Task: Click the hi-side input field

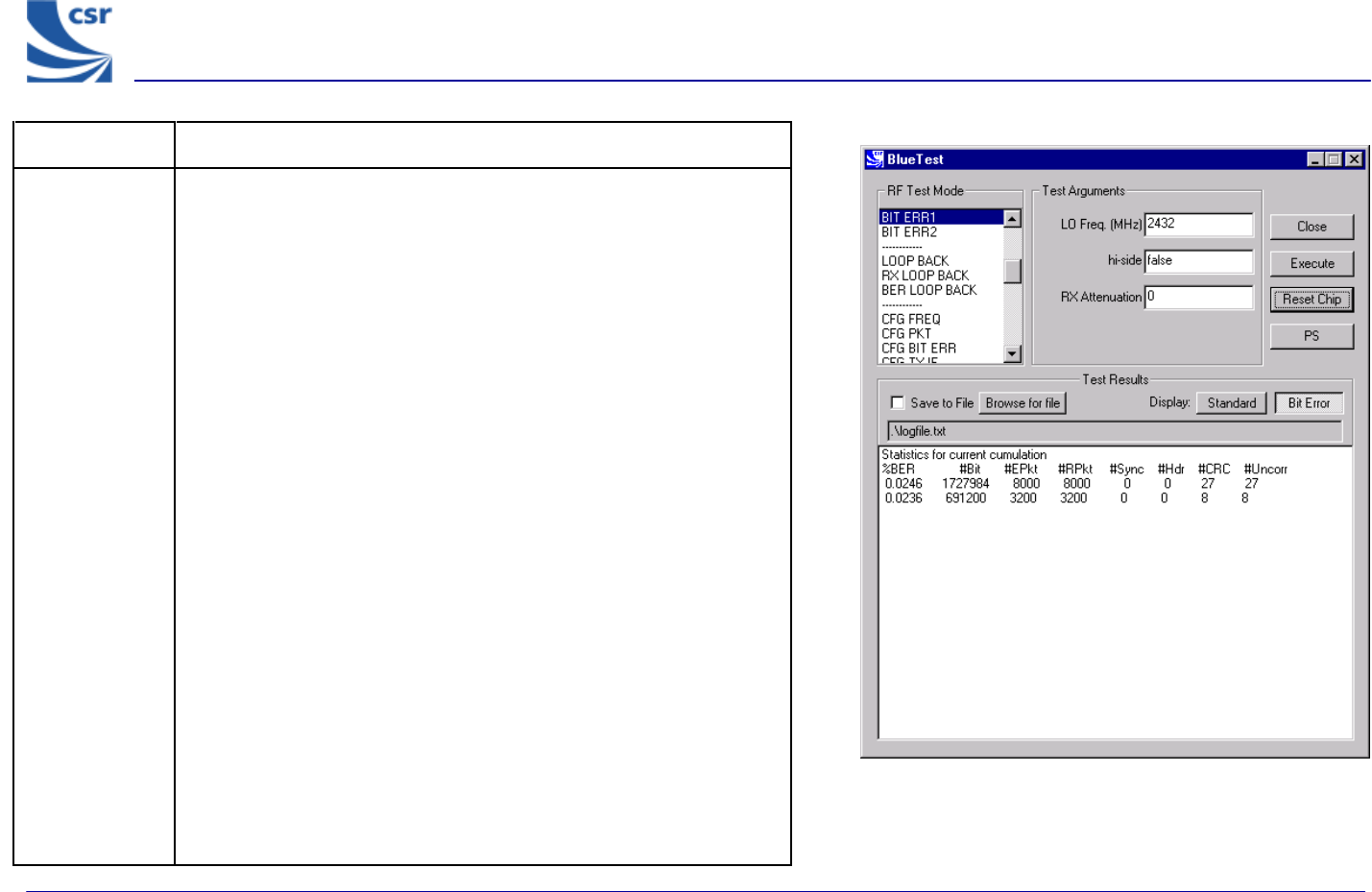Action: (x=1199, y=261)
